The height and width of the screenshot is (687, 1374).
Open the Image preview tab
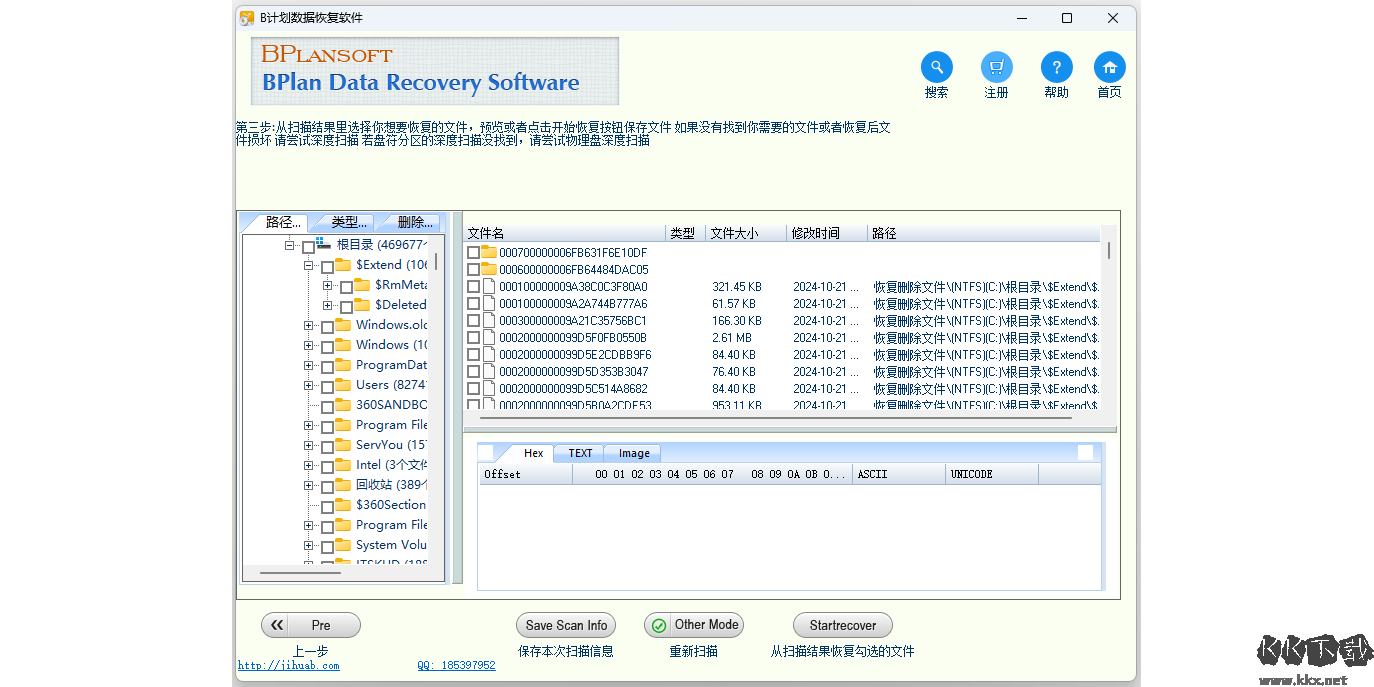click(634, 453)
